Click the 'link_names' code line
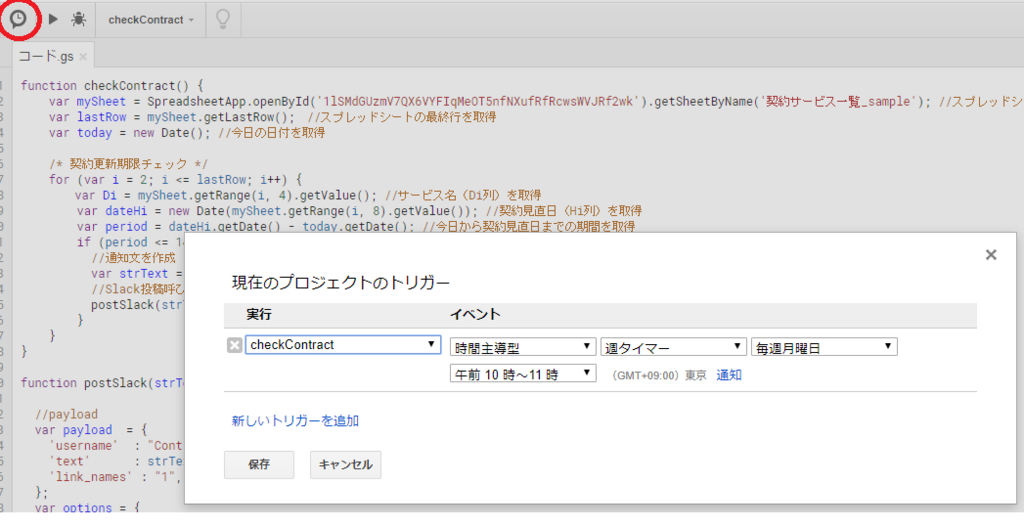This screenshot has height=528, width=1024. [x=115, y=477]
